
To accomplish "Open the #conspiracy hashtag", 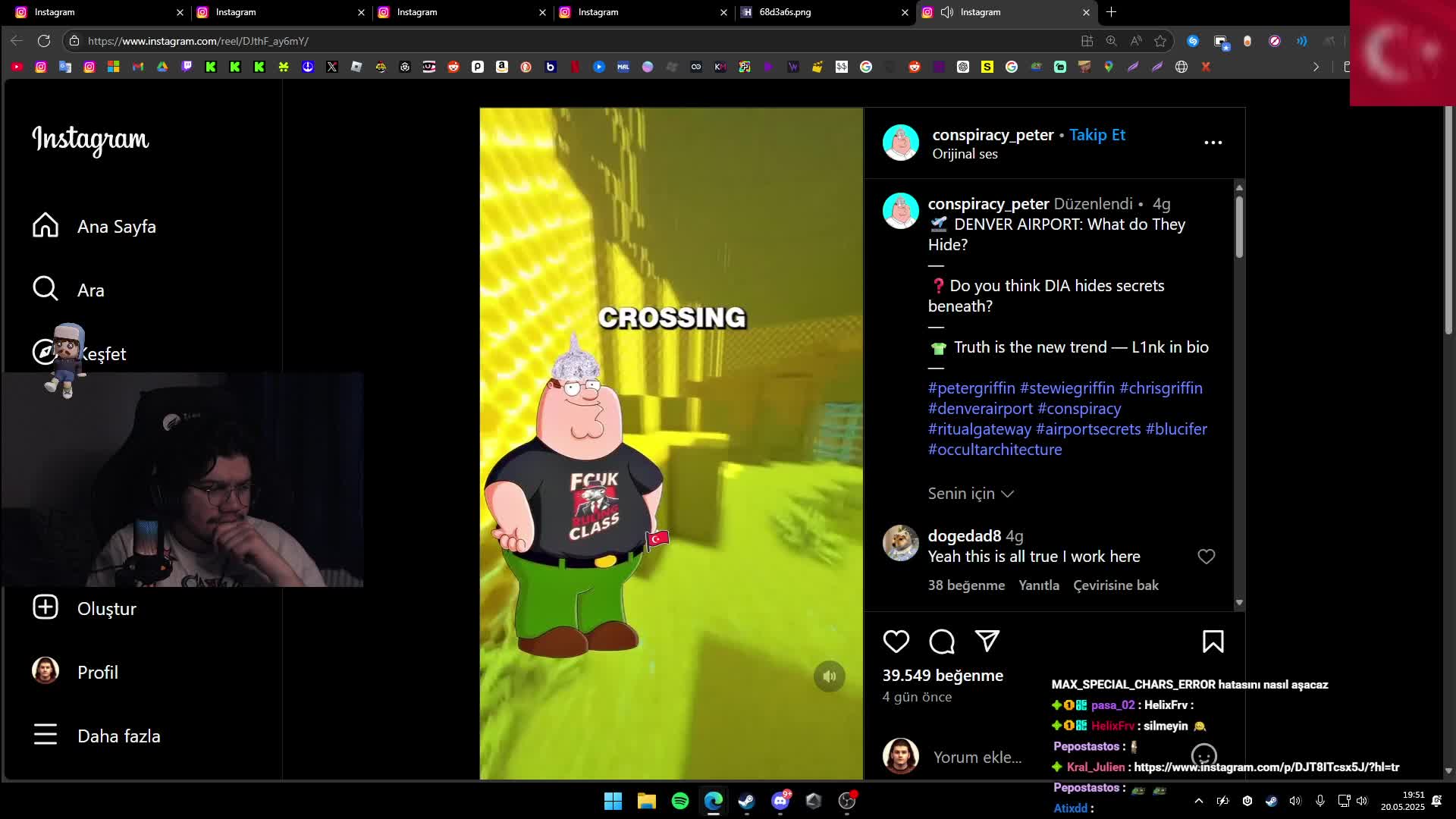I will pos(1079,409).
